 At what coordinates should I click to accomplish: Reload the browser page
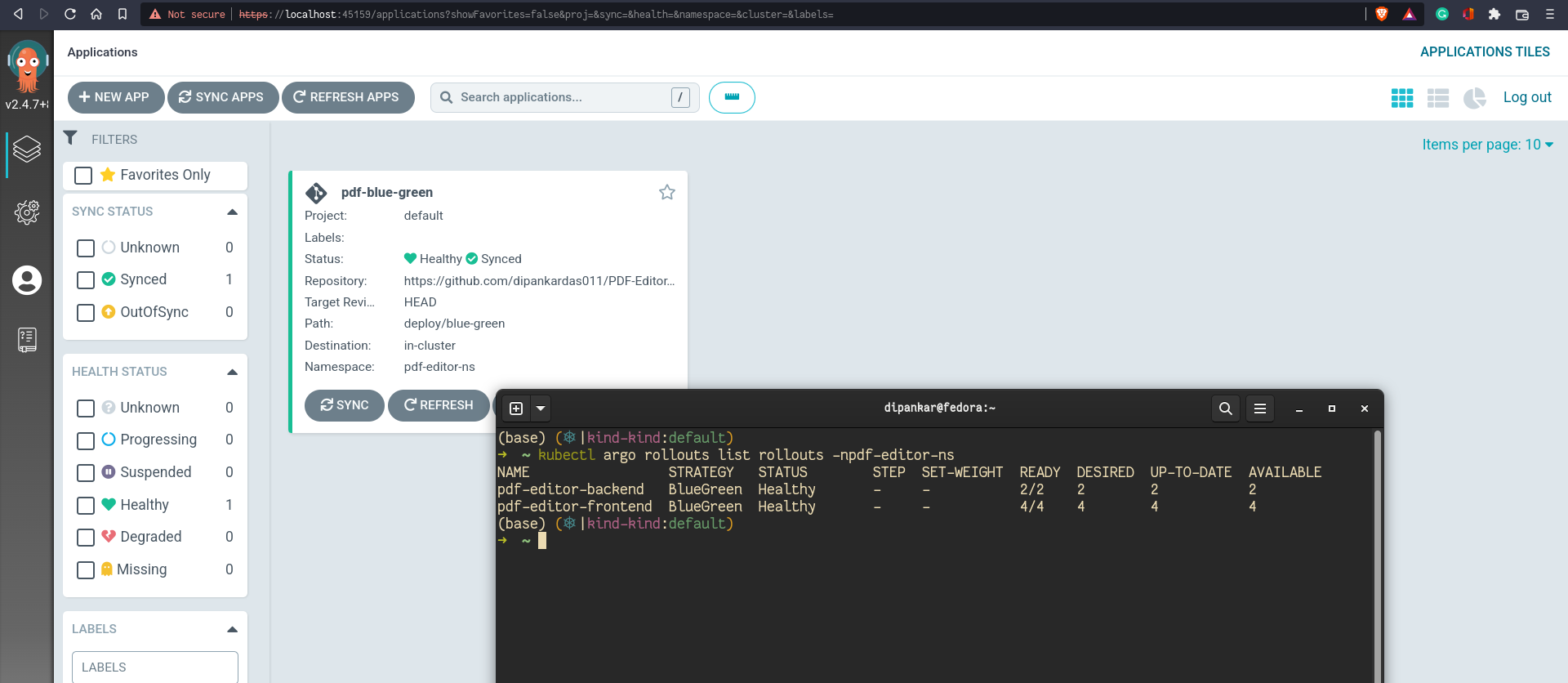70,14
